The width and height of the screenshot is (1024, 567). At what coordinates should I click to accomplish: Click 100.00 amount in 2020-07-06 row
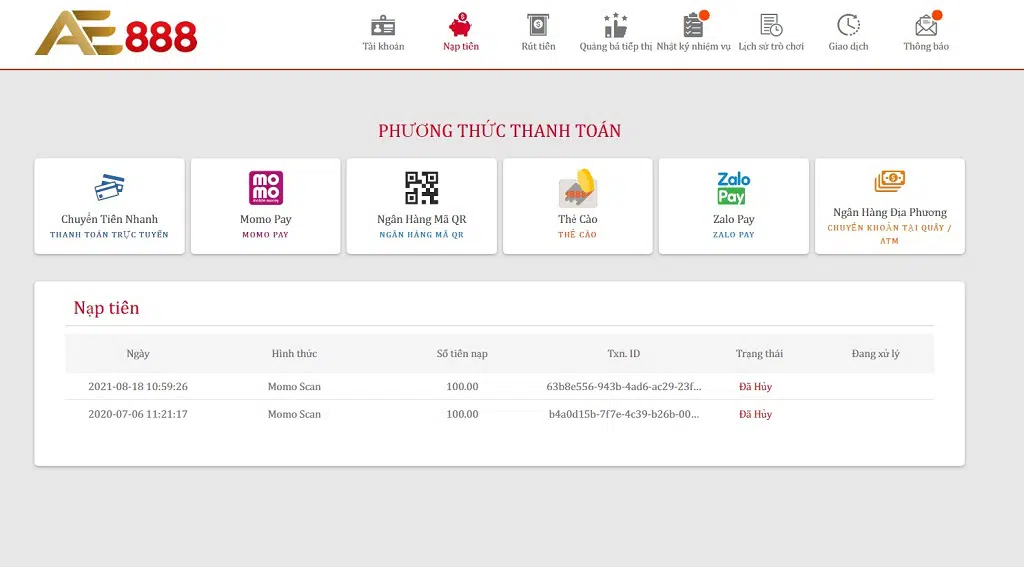click(462, 413)
